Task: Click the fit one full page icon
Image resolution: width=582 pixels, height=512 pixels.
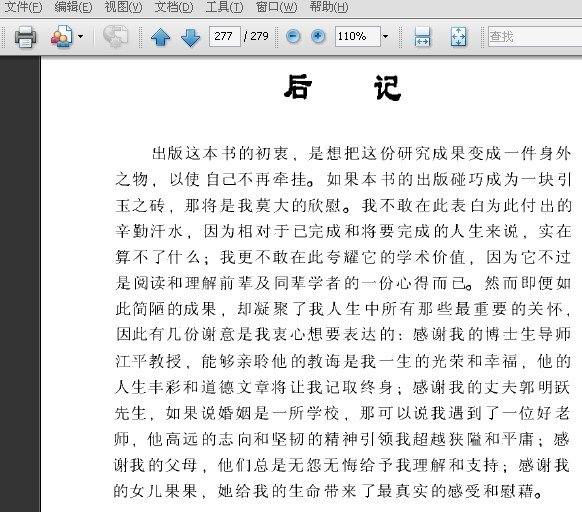Action: 458,37
